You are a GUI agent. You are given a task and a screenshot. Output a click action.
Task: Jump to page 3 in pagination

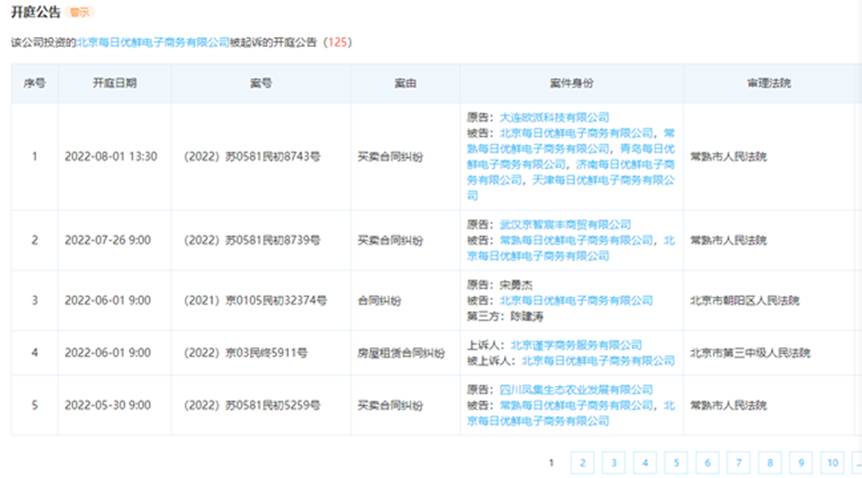tap(613, 462)
